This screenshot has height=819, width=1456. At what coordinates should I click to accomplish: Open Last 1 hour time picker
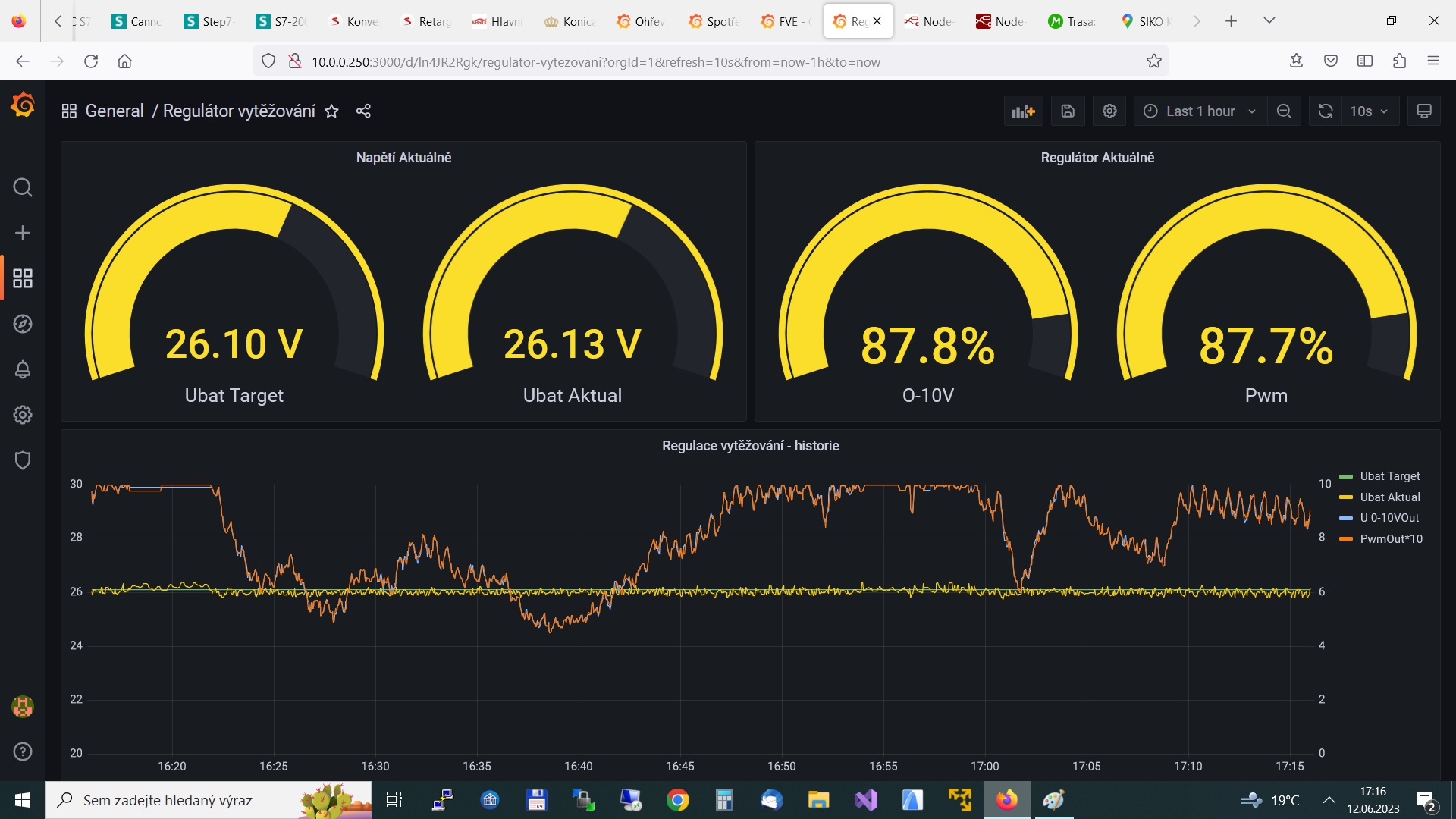tap(1200, 111)
